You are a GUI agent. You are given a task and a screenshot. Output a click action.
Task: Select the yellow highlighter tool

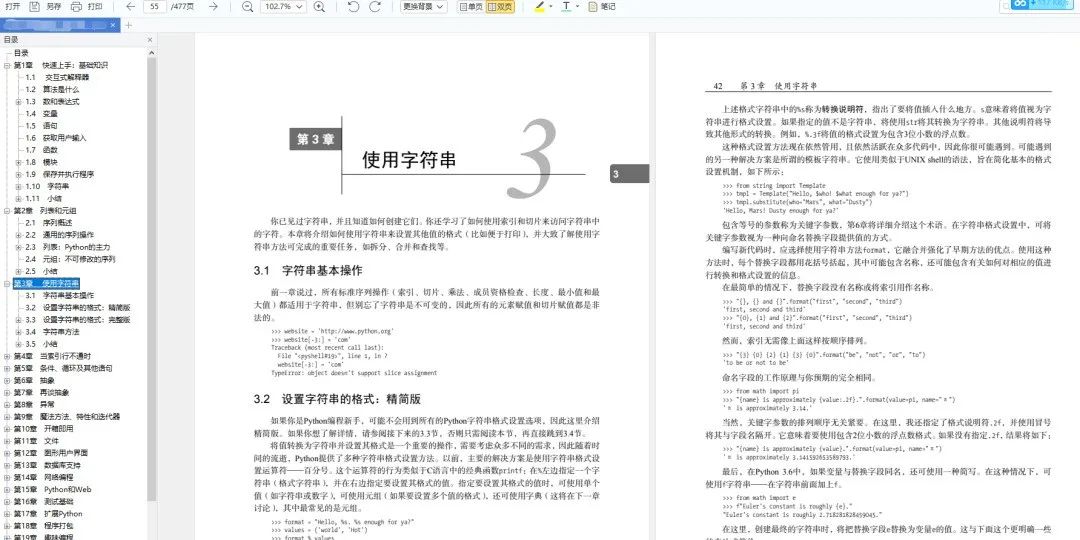[x=539, y=6]
